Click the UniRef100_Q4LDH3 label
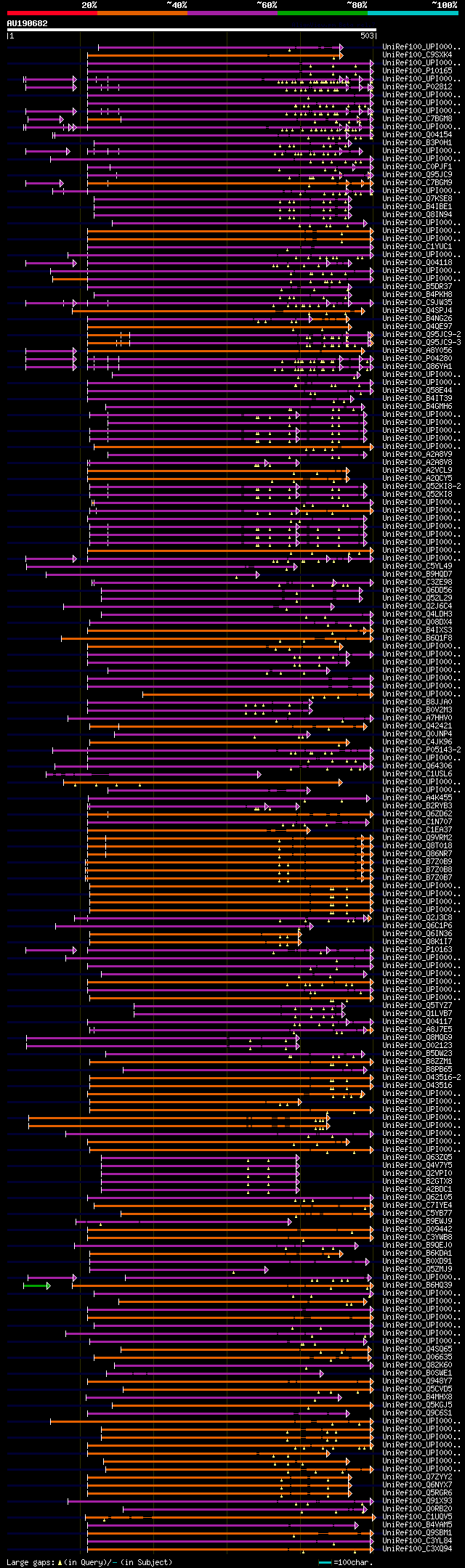465x1568 pixels. tap(417, 614)
